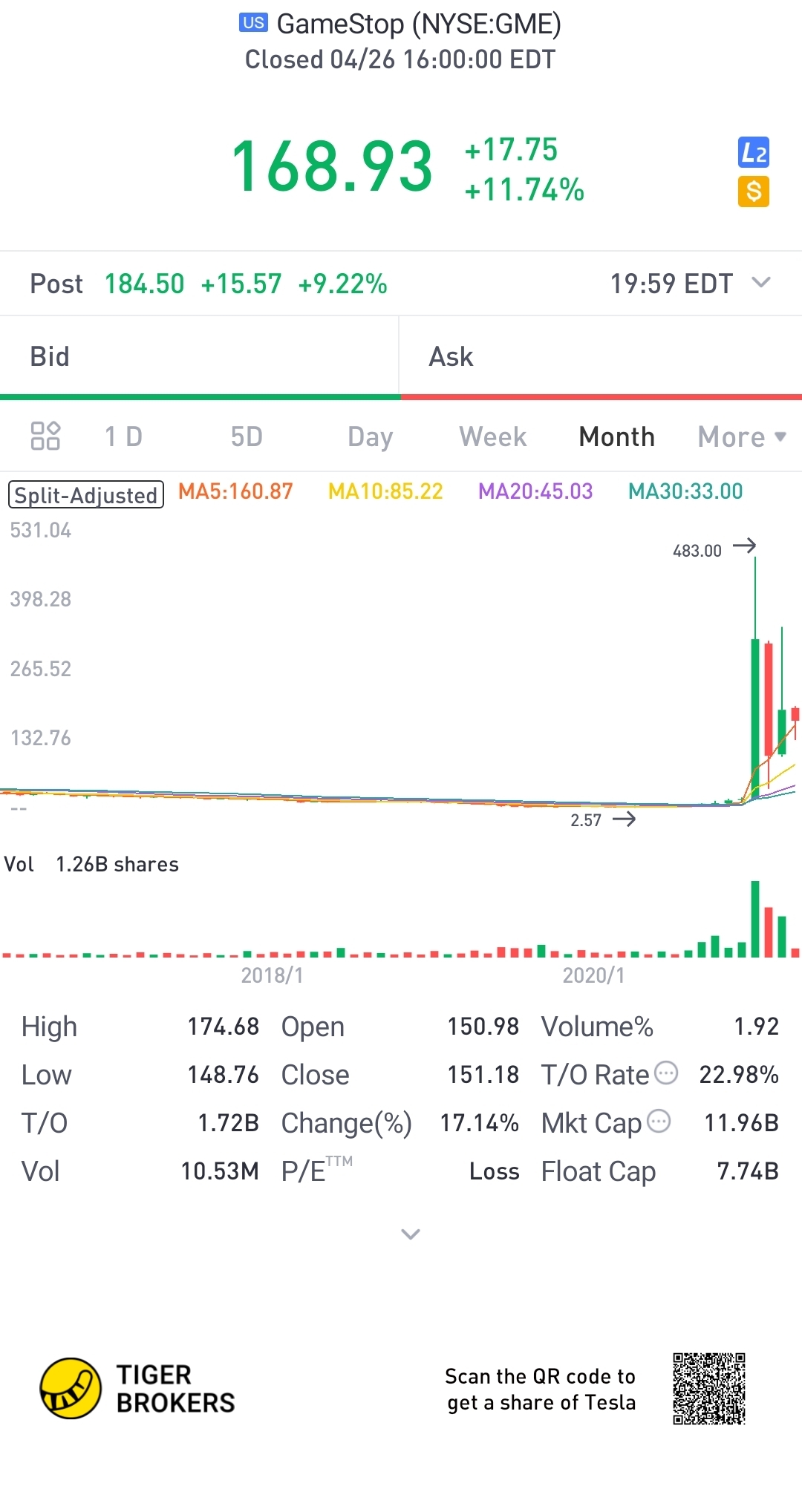Tap the 2.57 low marker on chart
The height and width of the screenshot is (1512, 802).
[586, 820]
